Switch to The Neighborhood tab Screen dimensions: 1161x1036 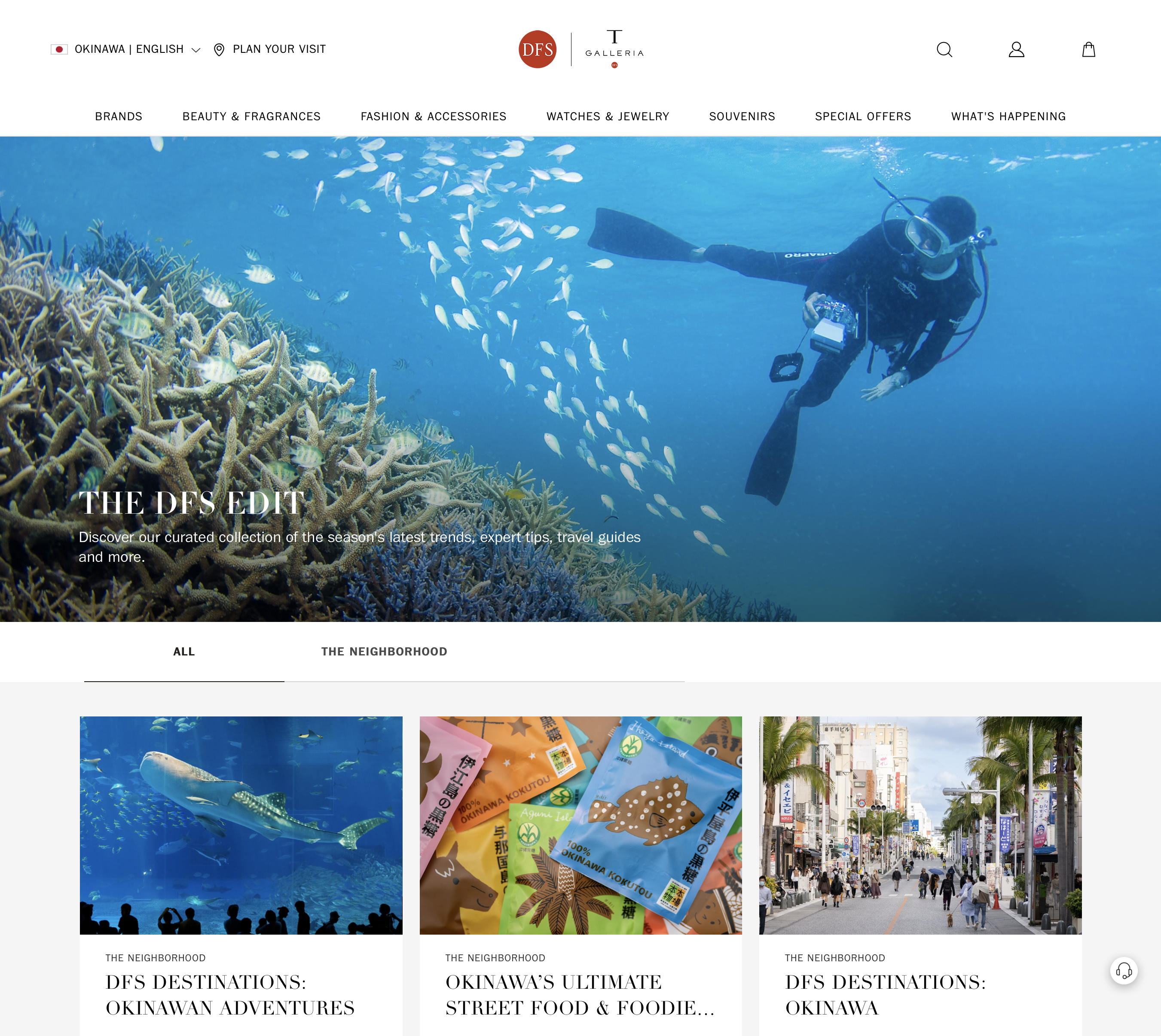coord(384,652)
